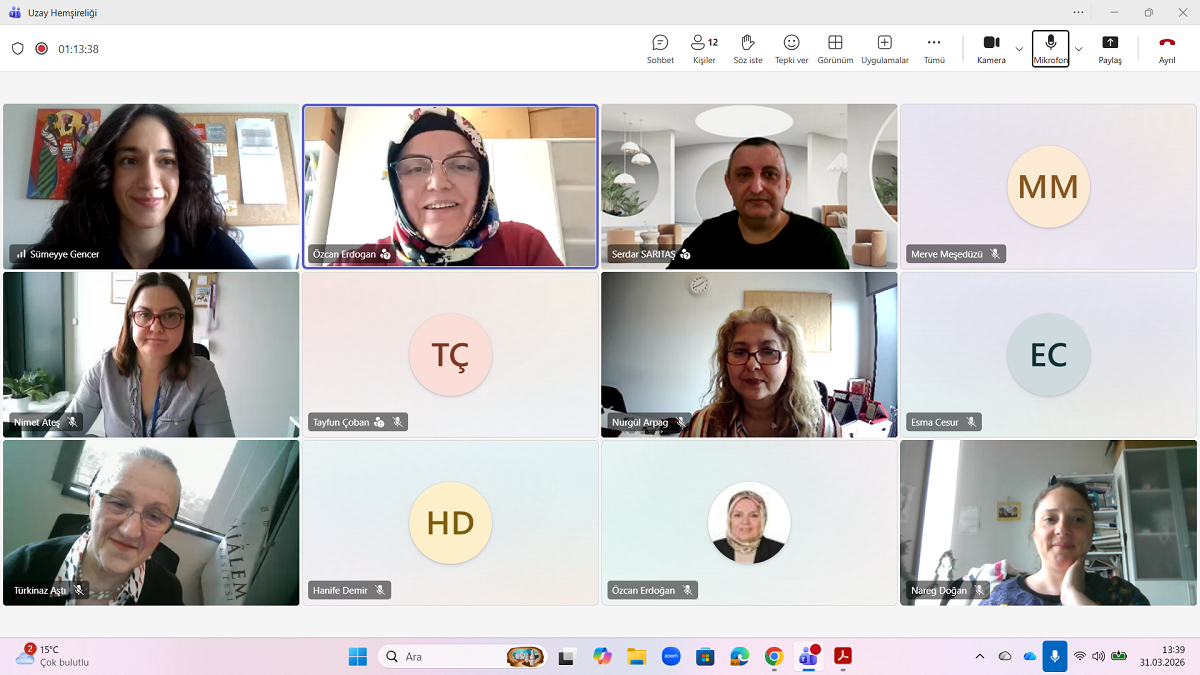Toggle the taskbar microphone status button

[1054, 656]
